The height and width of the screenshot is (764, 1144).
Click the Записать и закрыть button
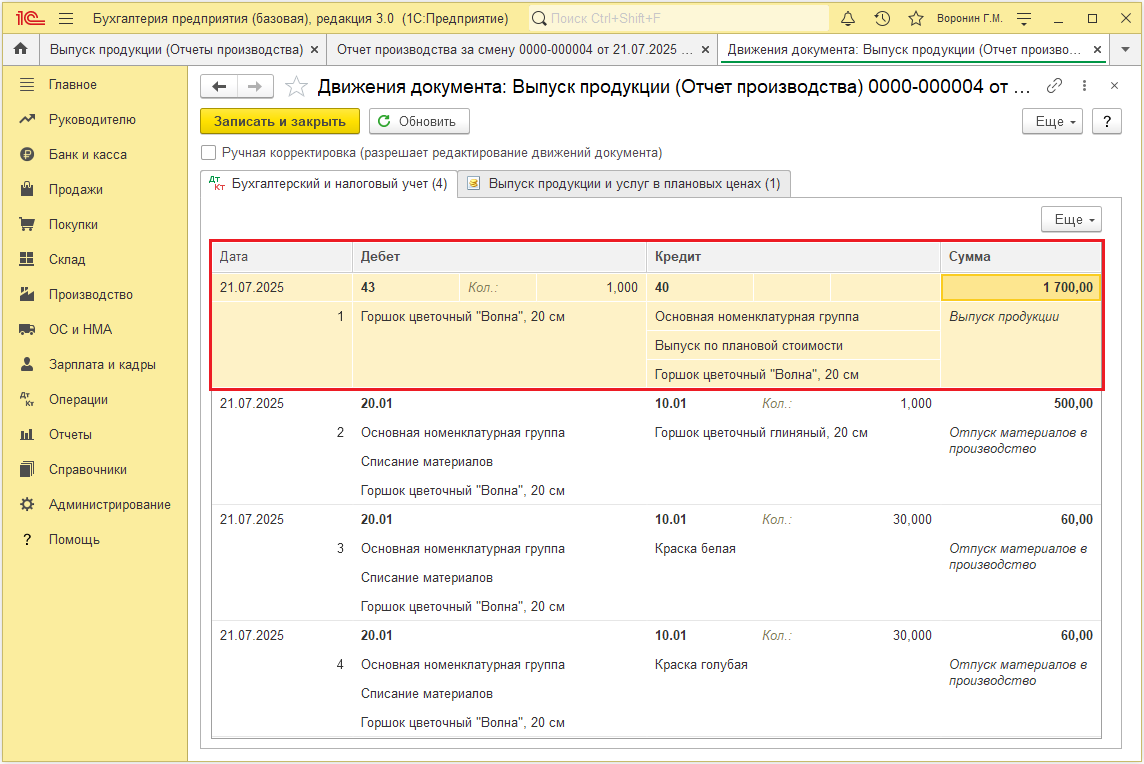coord(279,122)
